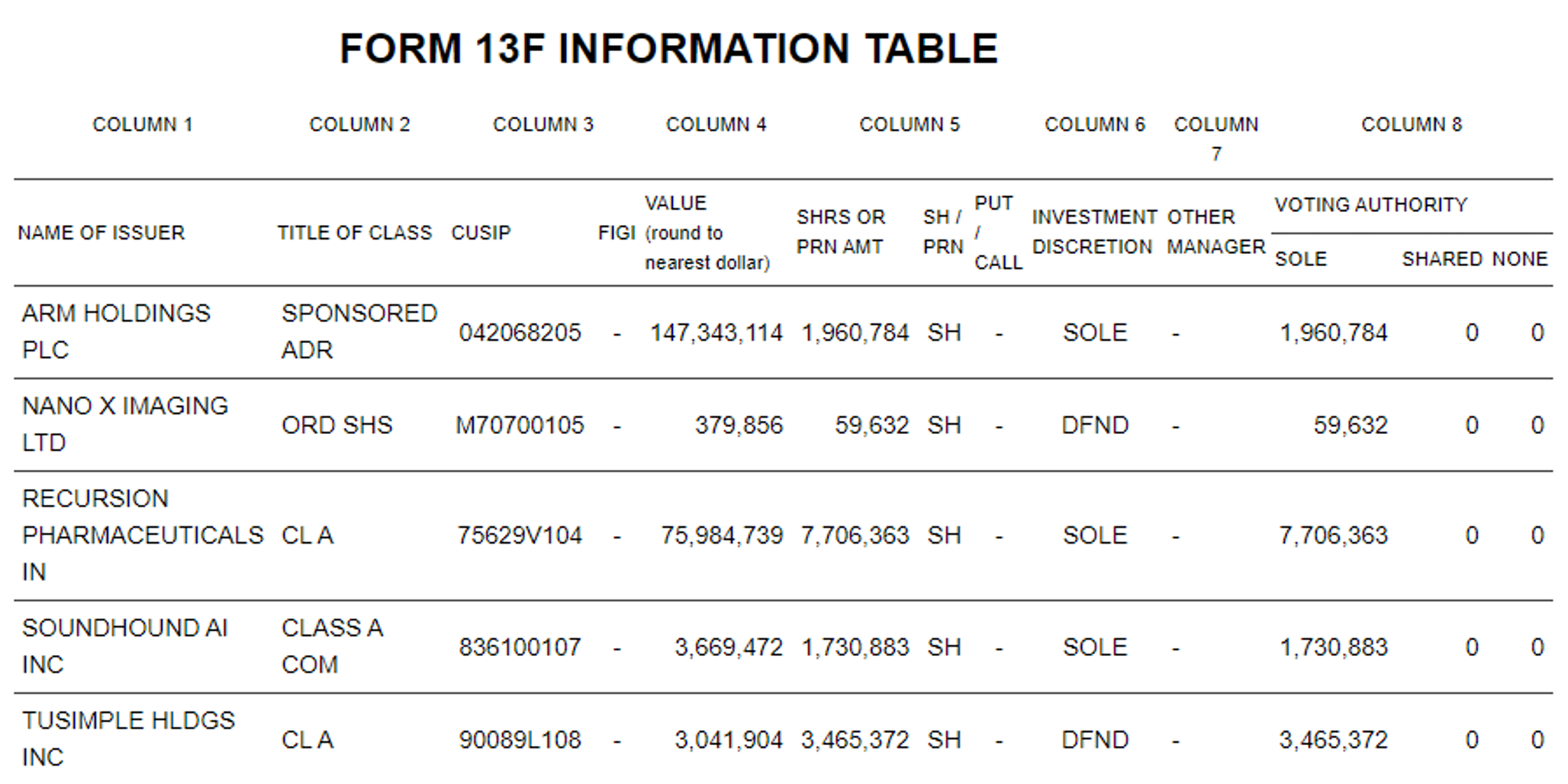Select the 75,984,739 value cell

click(x=722, y=535)
